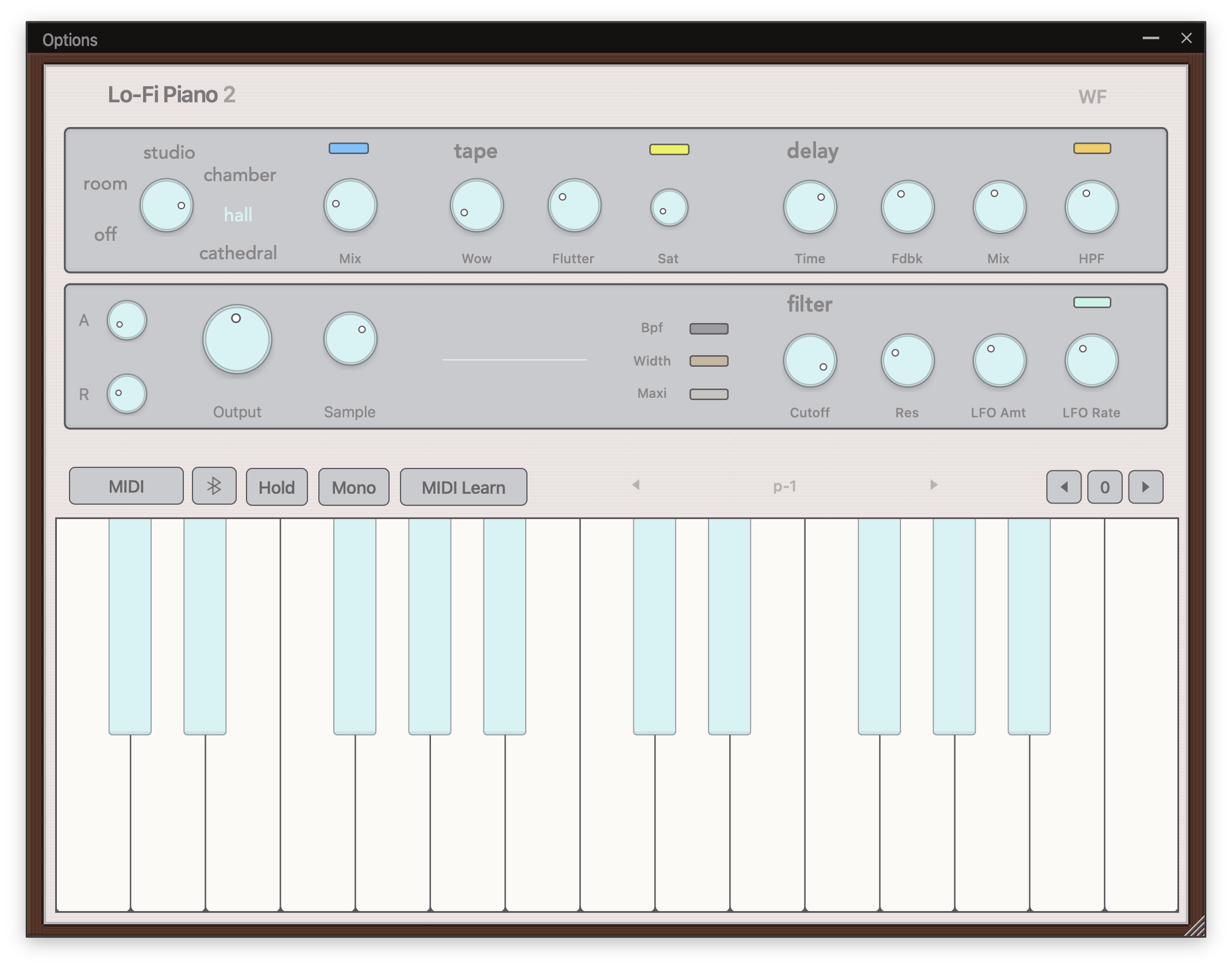Click the delay HPF knob

click(x=1091, y=207)
